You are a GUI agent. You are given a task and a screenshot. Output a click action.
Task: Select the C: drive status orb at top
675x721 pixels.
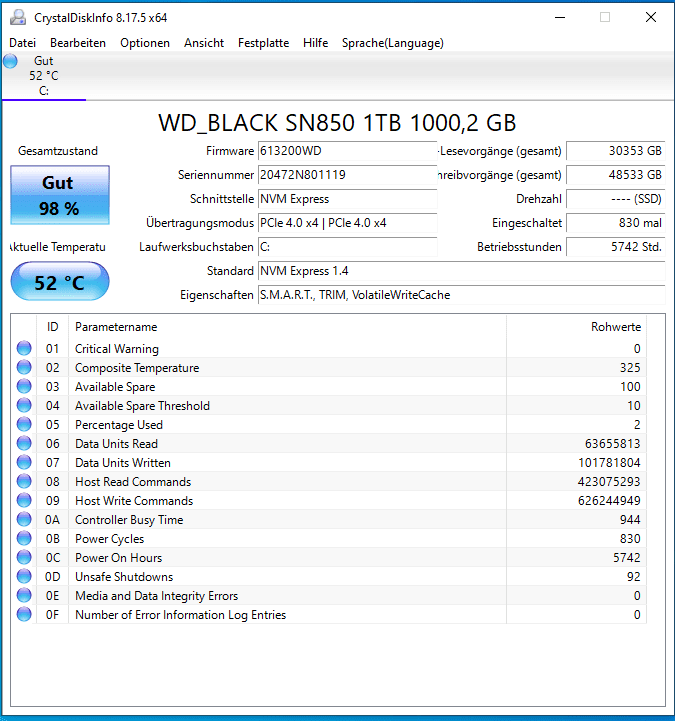10,61
